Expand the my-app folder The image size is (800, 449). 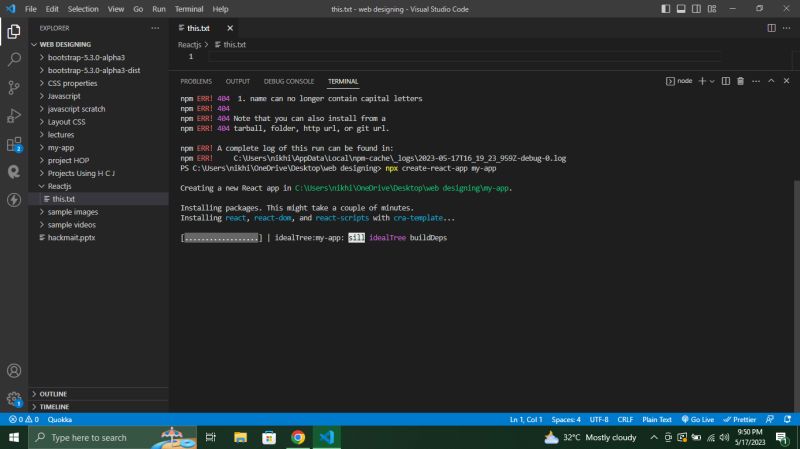(x=99, y=147)
